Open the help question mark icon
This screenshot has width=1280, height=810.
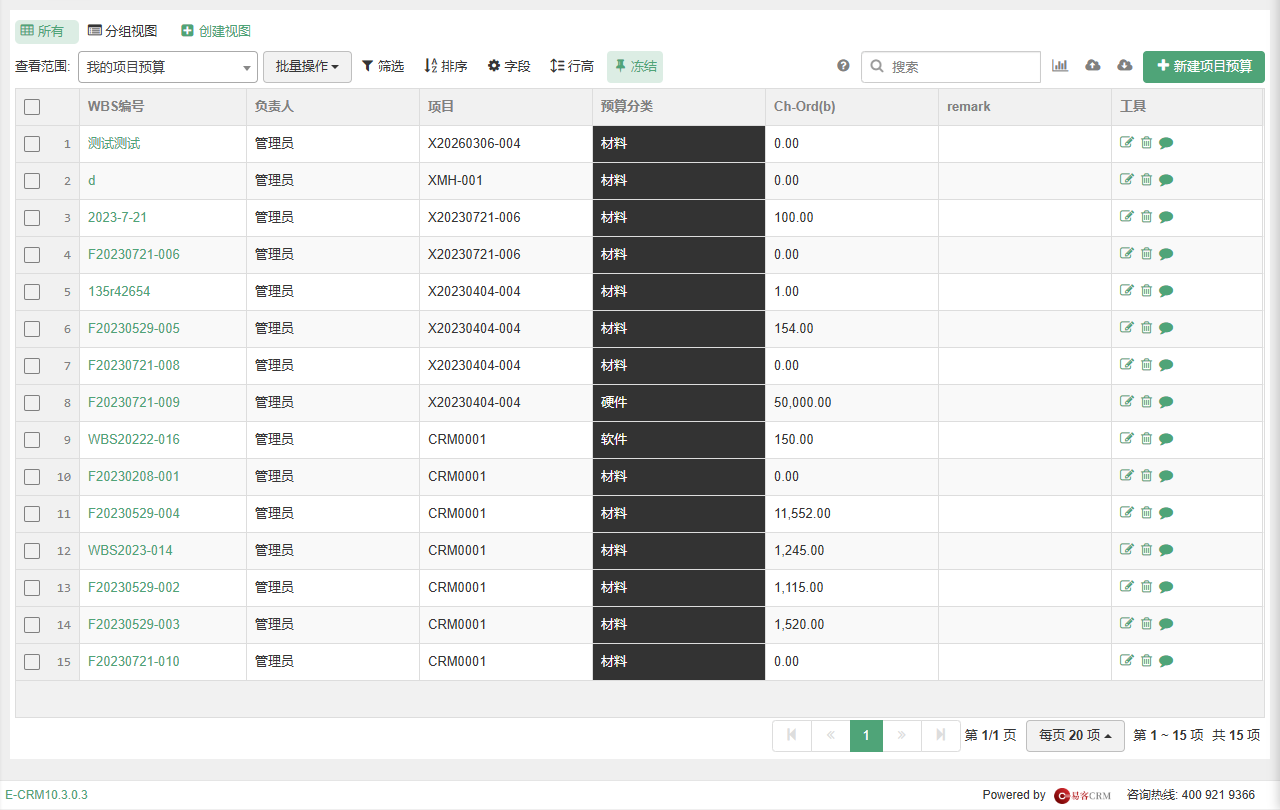pos(843,66)
